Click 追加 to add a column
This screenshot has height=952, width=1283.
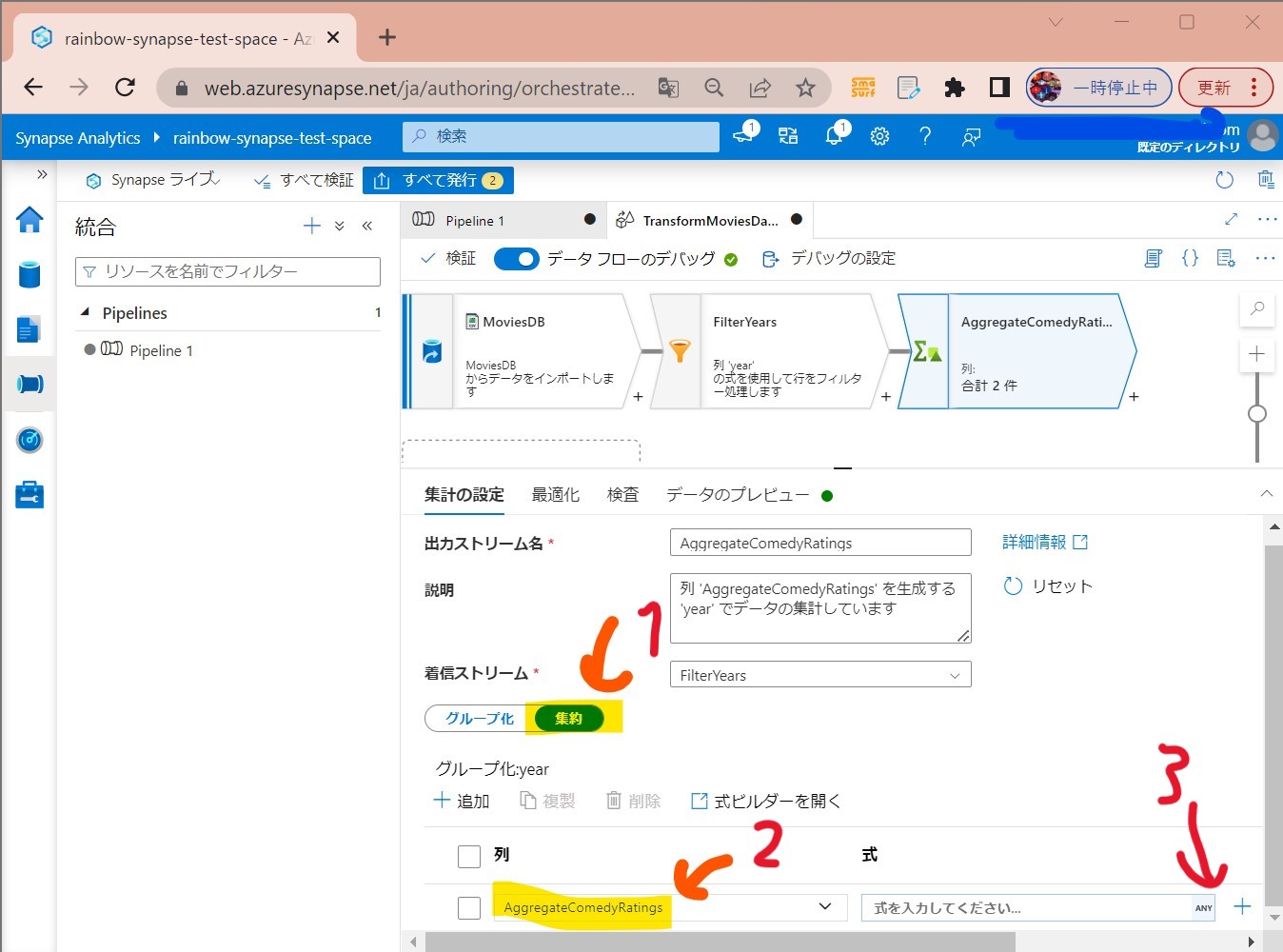coord(462,801)
